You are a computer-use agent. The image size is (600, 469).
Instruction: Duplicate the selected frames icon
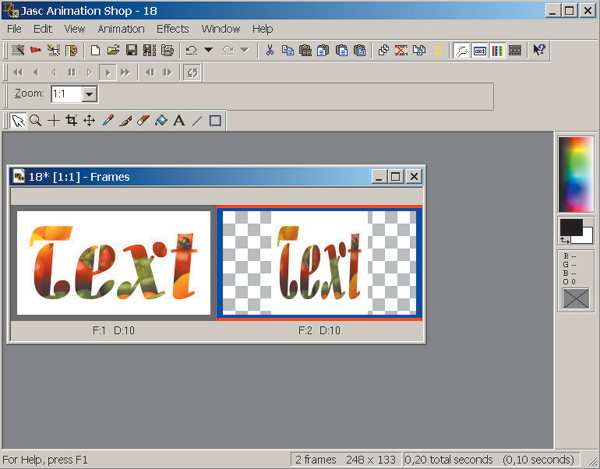pos(383,50)
